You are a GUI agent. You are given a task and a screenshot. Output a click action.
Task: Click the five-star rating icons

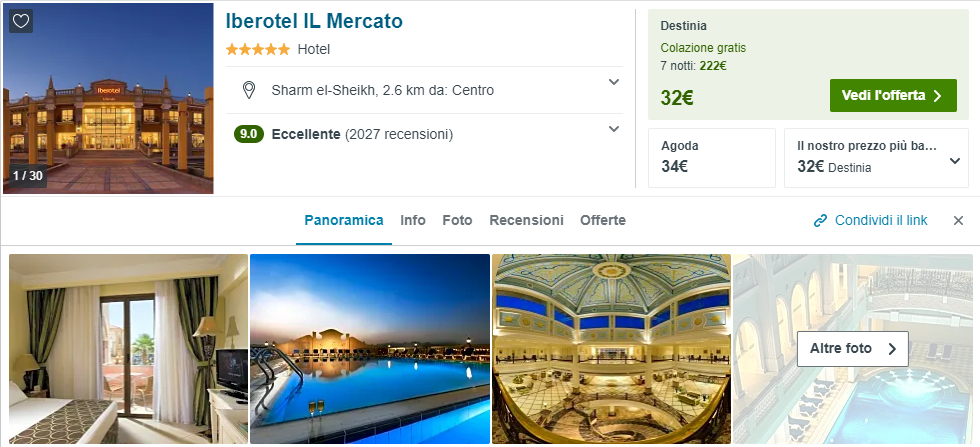257,49
